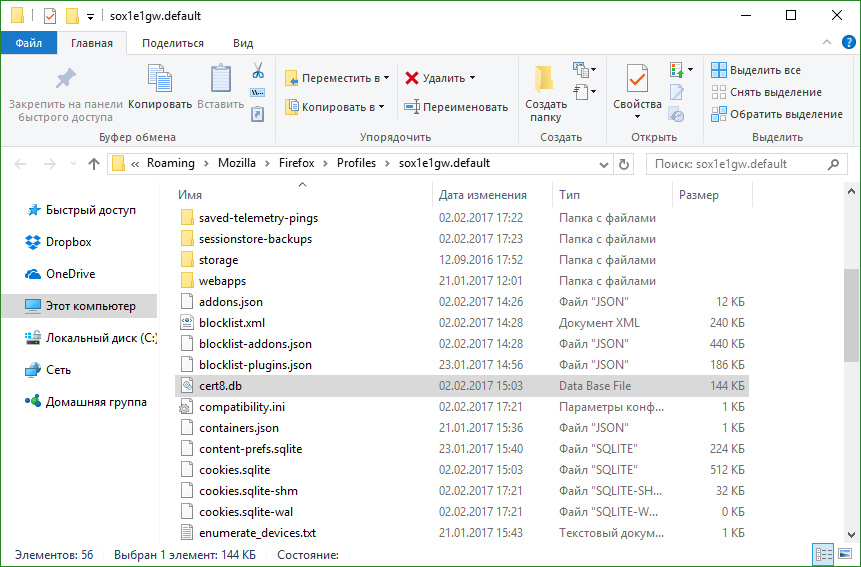Go up one folder level arrow
Viewport: 861px width, 567px height.
(x=94, y=164)
